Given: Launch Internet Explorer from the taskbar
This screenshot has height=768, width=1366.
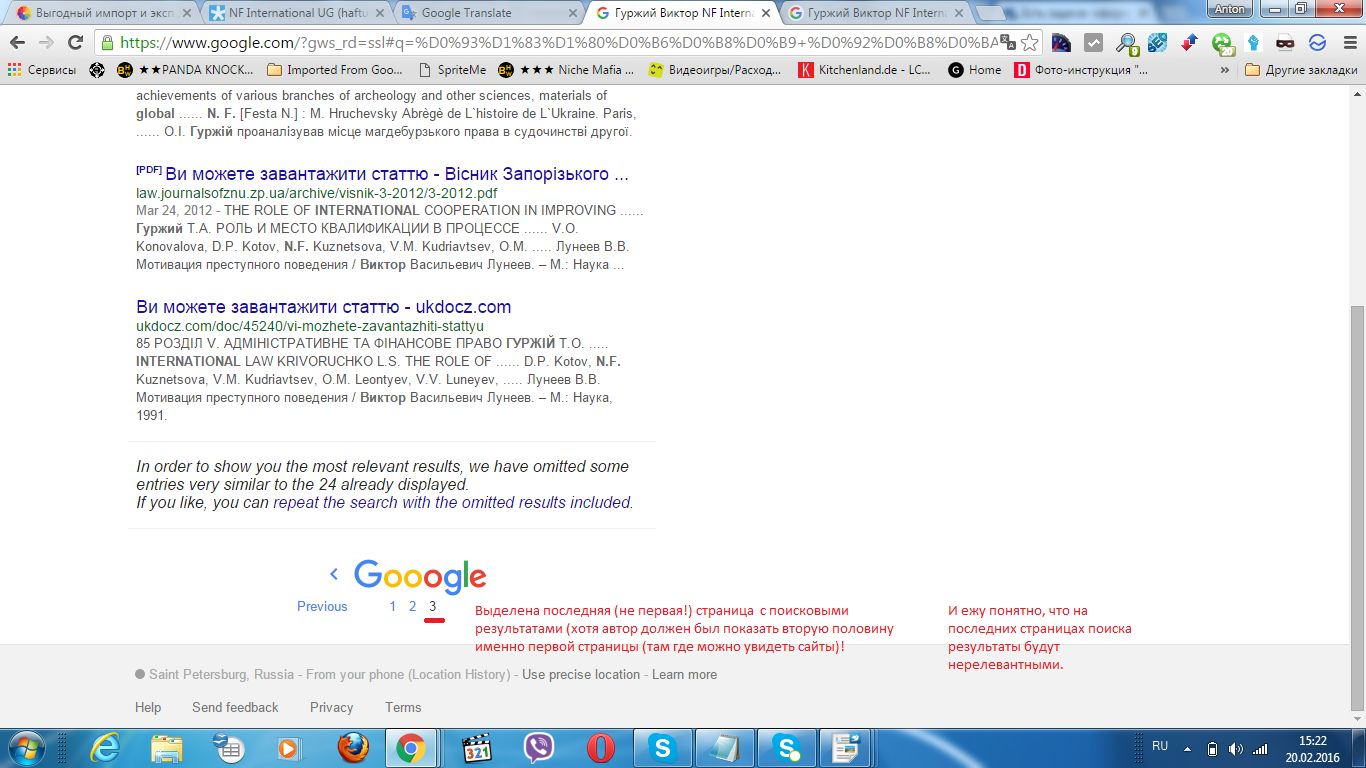Looking at the screenshot, I should 103,747.
